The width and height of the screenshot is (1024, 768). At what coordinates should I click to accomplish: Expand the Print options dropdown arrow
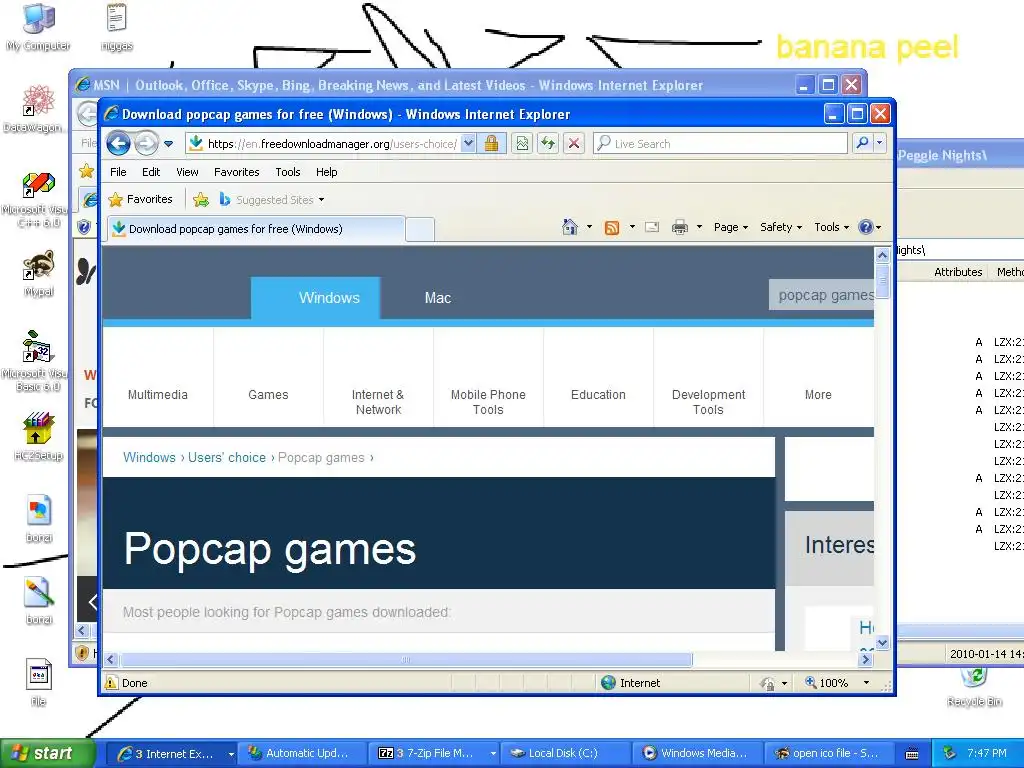(699, 227)
